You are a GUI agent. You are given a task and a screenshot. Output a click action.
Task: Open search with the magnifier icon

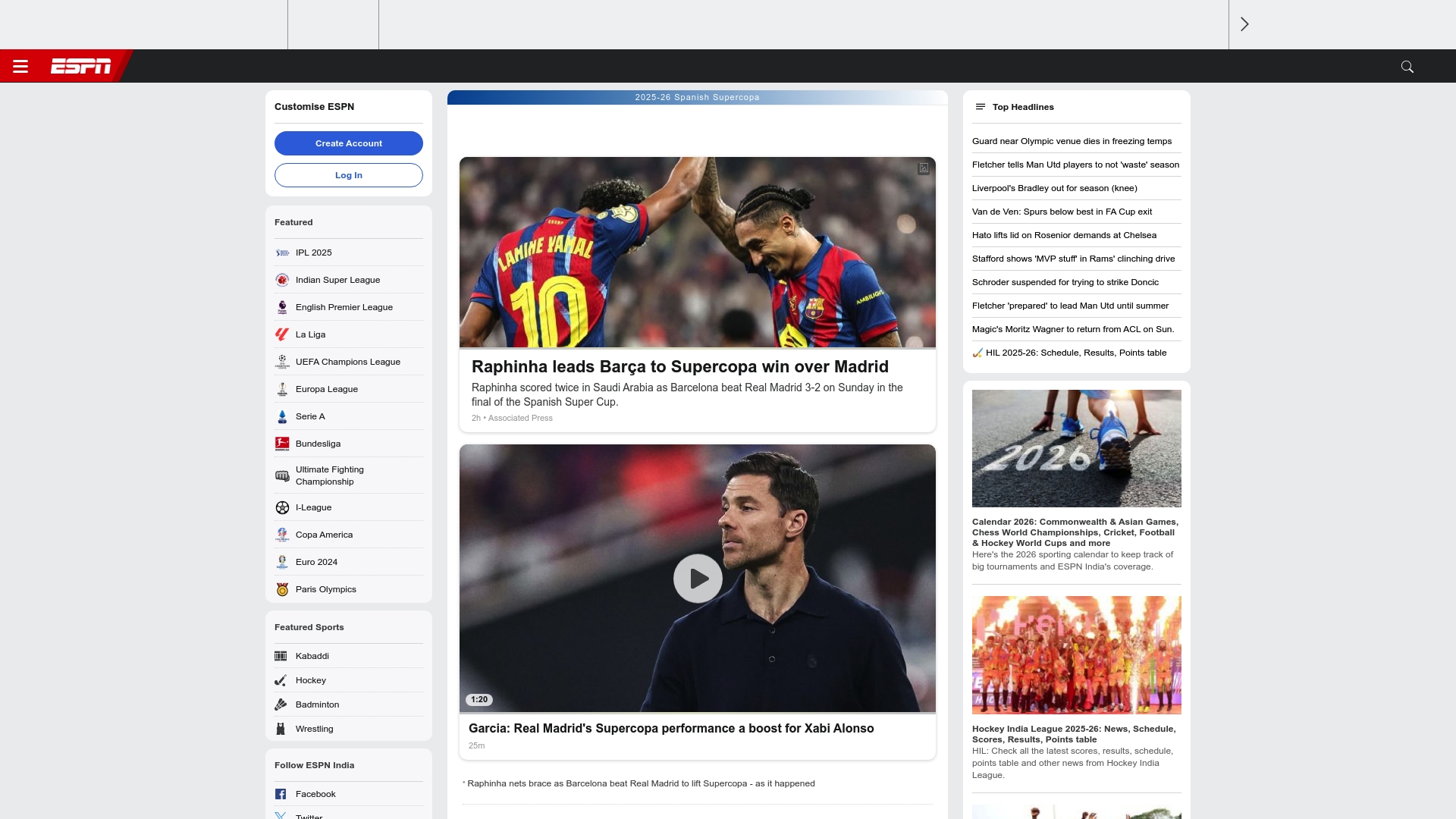1407,67
